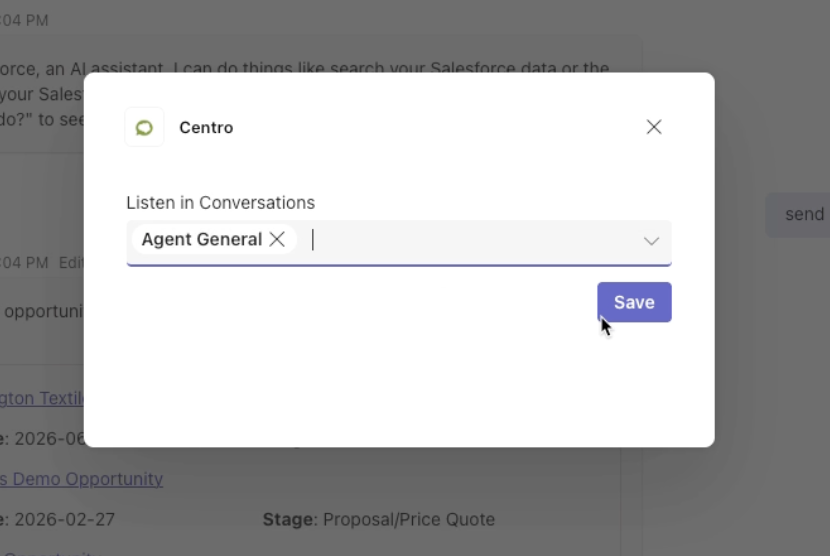
Task: Expand the Listen in Conversations dropdown arrow
Action: [x=651, y=241]
